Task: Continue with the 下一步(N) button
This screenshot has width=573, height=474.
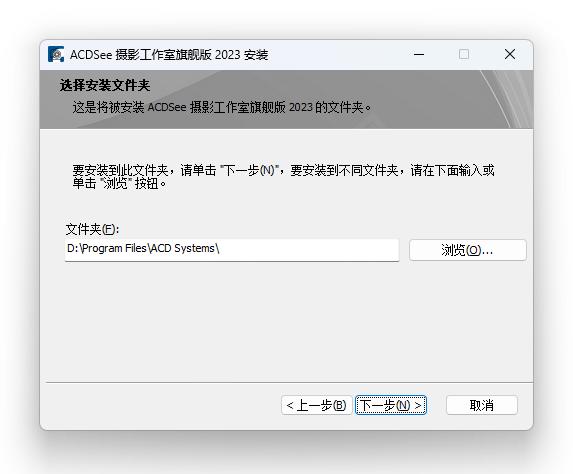Action: (391, 405)
